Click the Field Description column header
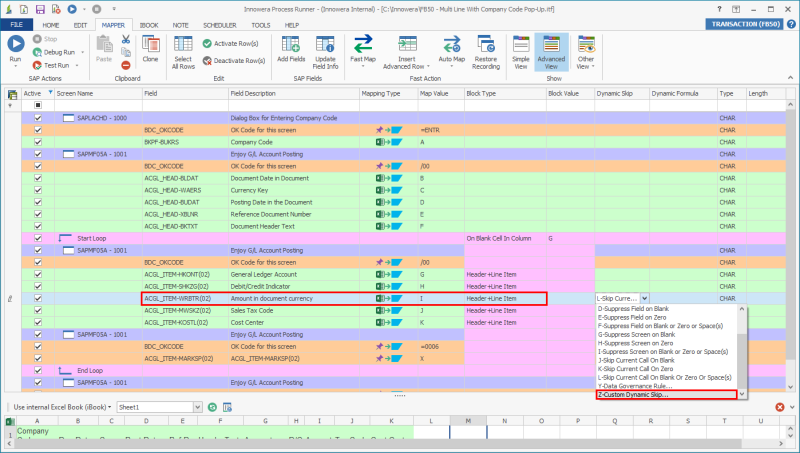The height and width of the screenshot is (453, 800). click(x=252, y=92)
